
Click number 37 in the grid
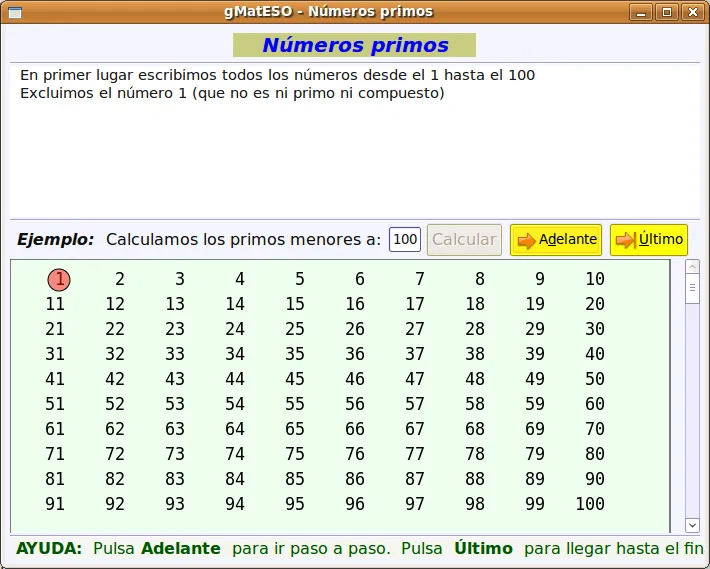[x=415, y=354]
